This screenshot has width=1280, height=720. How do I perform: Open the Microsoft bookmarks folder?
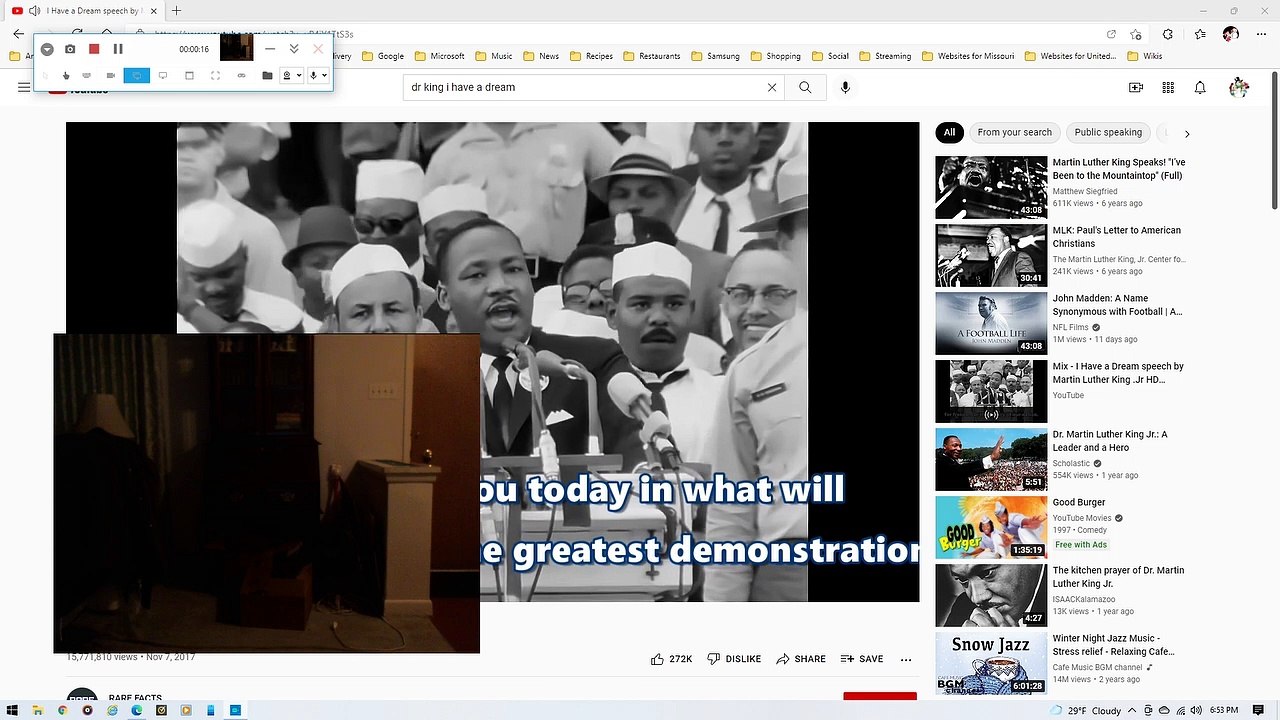[440, 56]
